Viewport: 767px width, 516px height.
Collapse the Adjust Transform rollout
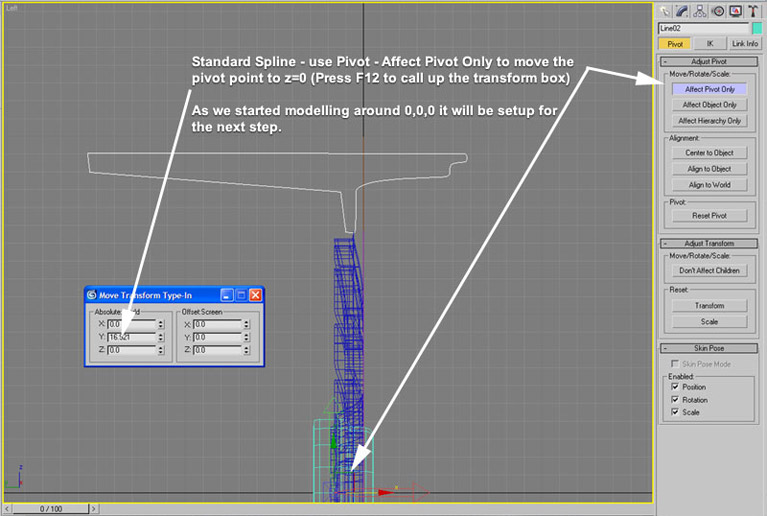point(709,243)
